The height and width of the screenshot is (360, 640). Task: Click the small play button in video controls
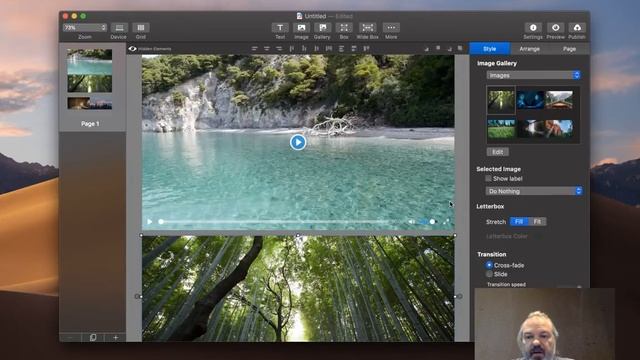(x=150, y=222)
